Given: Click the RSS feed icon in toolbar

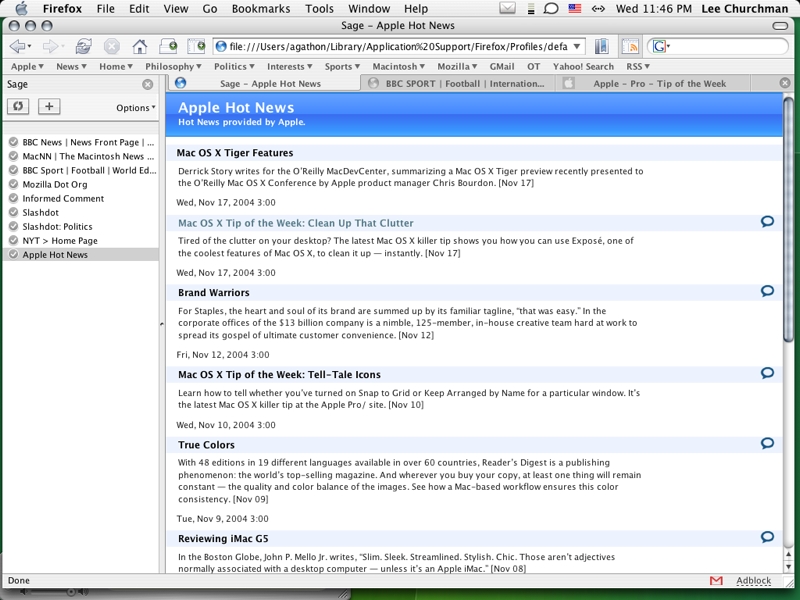Looking at the screenshot, I should pyautogui.click(x=630, y=47).
